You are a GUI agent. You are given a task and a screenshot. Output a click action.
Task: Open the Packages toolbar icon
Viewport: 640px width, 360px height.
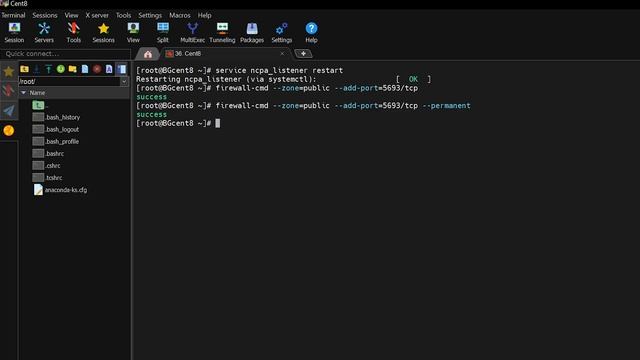click(x=252, y=33)
